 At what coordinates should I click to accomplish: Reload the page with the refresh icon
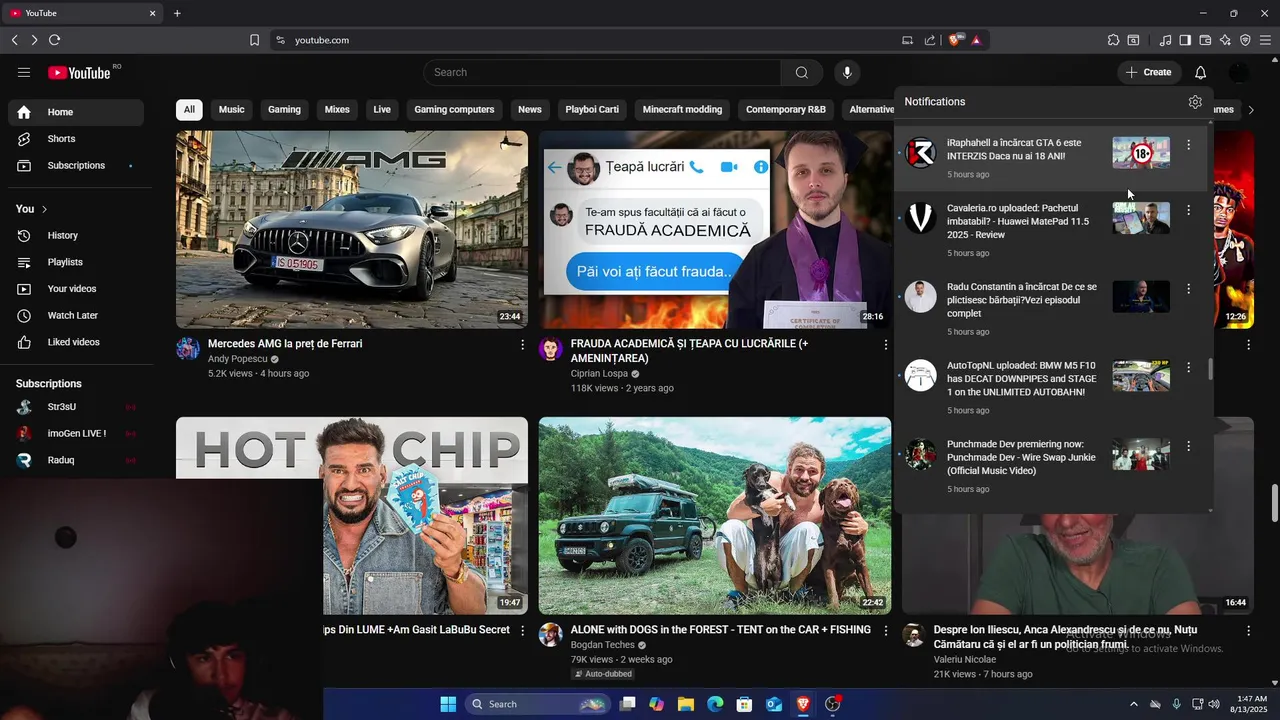pos(54,40)
